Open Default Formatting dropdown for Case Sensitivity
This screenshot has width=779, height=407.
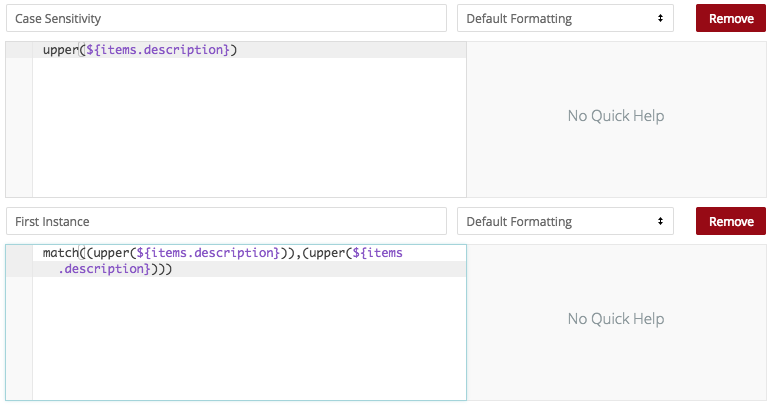[x=565, y=18]
